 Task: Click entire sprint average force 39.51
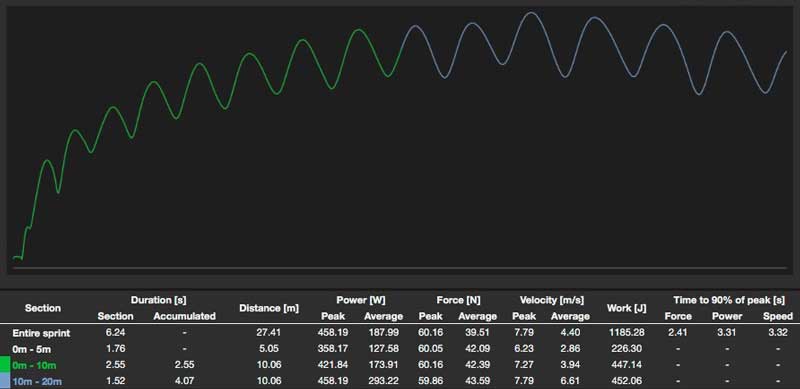(477, 333)
